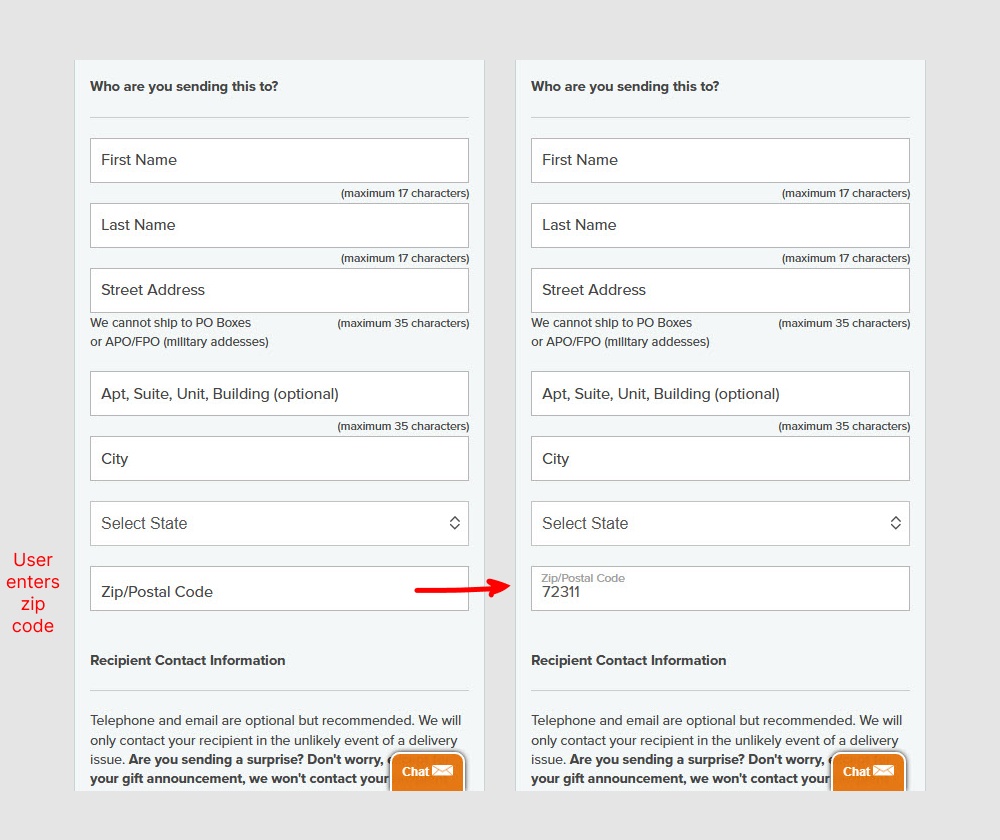This screenshot has height=840, width=1000.
Task: Click the Last Name field in left form
Action: [279, 225]
